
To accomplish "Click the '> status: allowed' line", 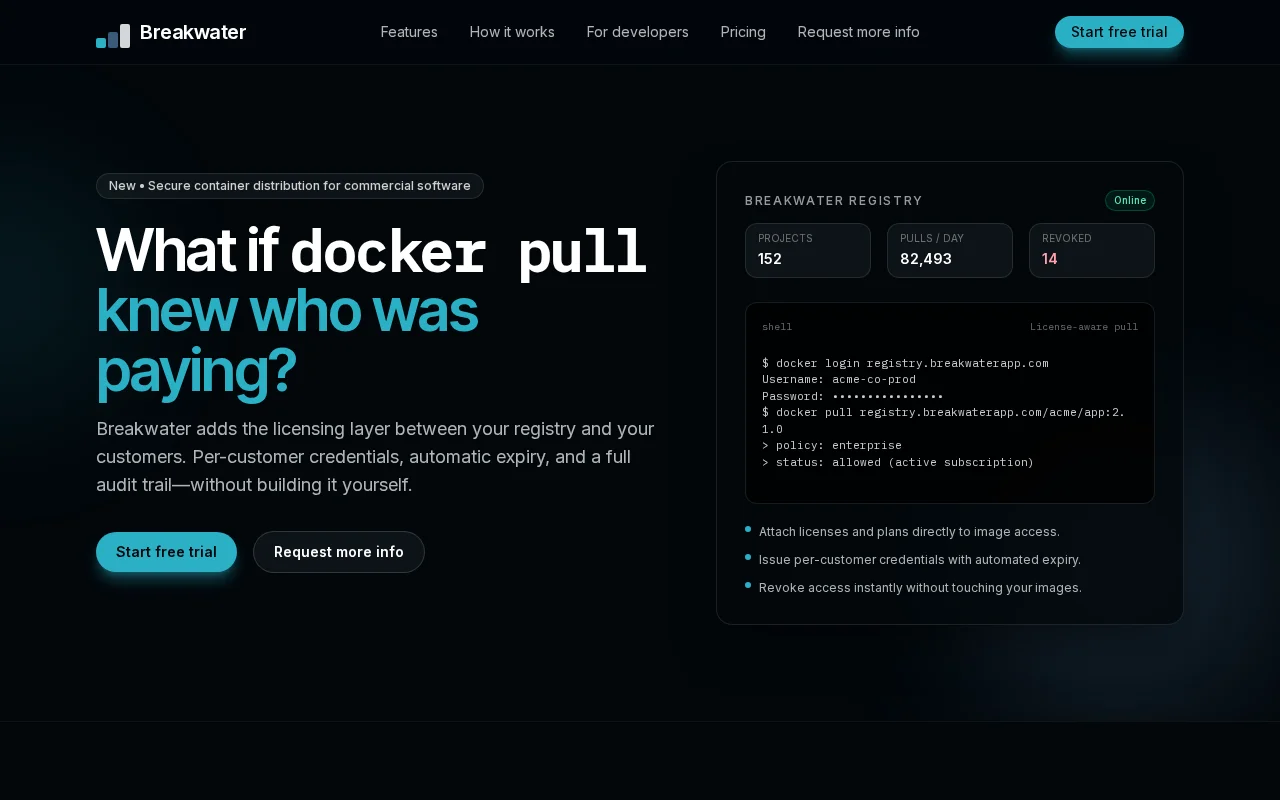I will [x=898, y=462].
